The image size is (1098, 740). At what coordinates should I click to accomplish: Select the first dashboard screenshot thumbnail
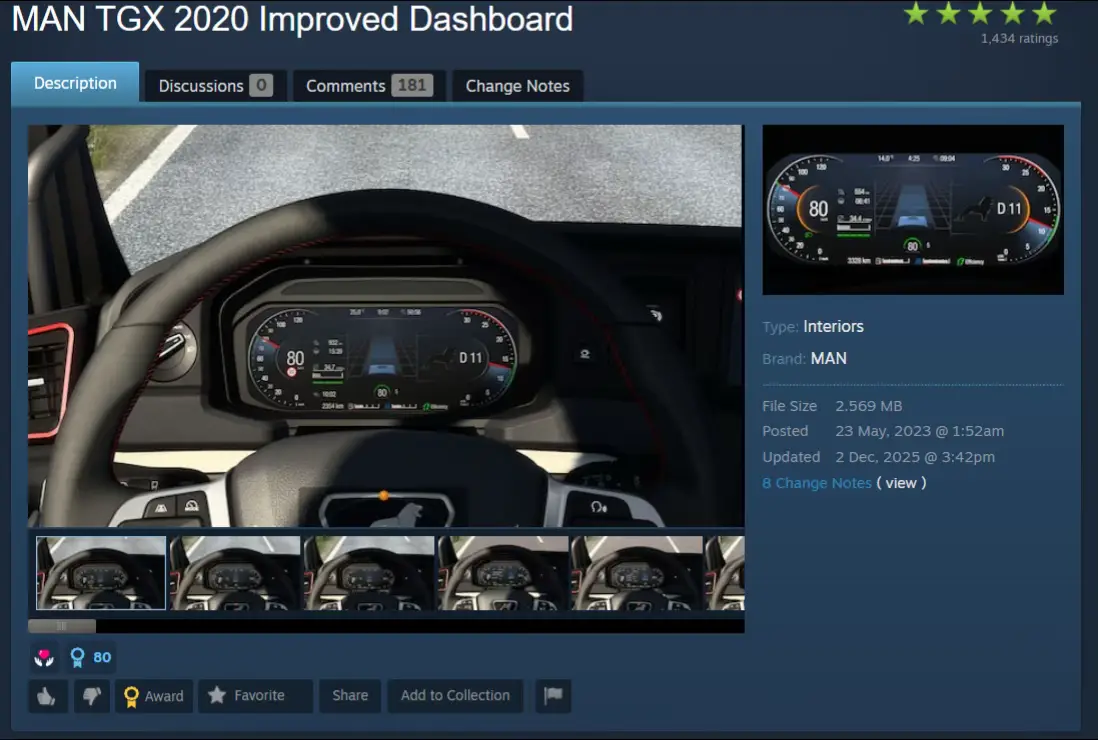[x=101, y=573]
